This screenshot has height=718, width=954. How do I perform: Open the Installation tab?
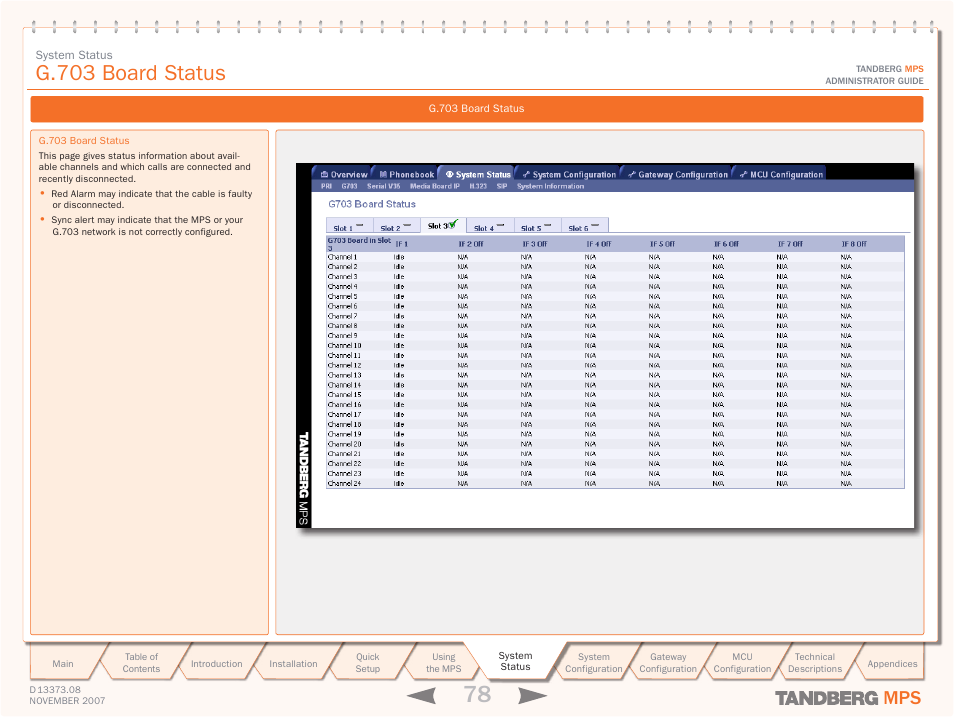click(293, 663)
